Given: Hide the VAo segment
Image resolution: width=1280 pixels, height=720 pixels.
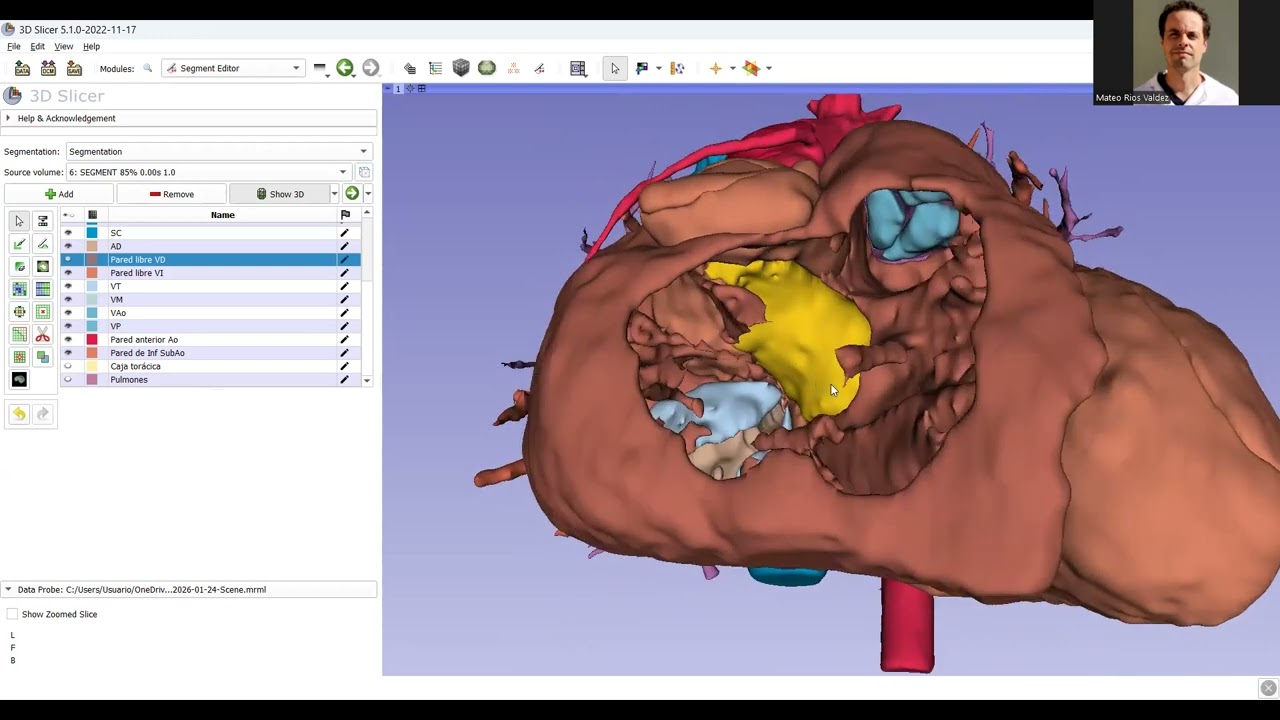Looking at the screenshot, I should coord(68,313).
